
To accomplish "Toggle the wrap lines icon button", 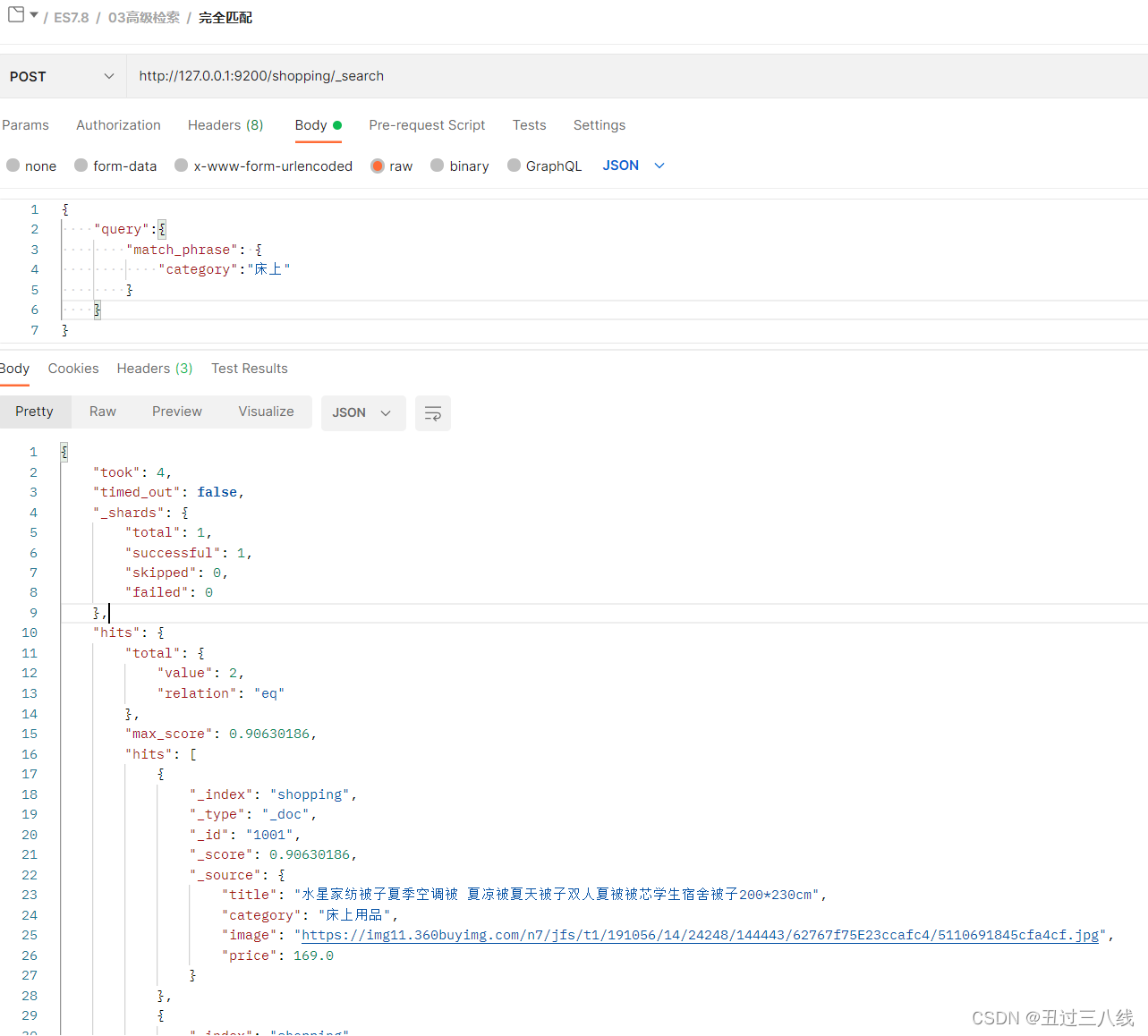I will click(x=433, y=413).
